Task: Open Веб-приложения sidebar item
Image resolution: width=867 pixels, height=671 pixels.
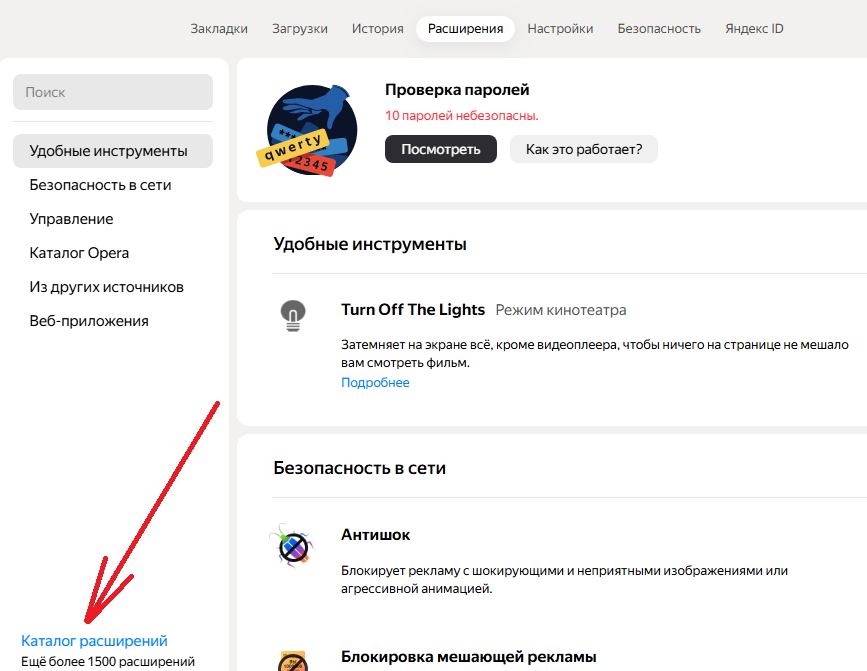Action: click(x=89, y=321)
